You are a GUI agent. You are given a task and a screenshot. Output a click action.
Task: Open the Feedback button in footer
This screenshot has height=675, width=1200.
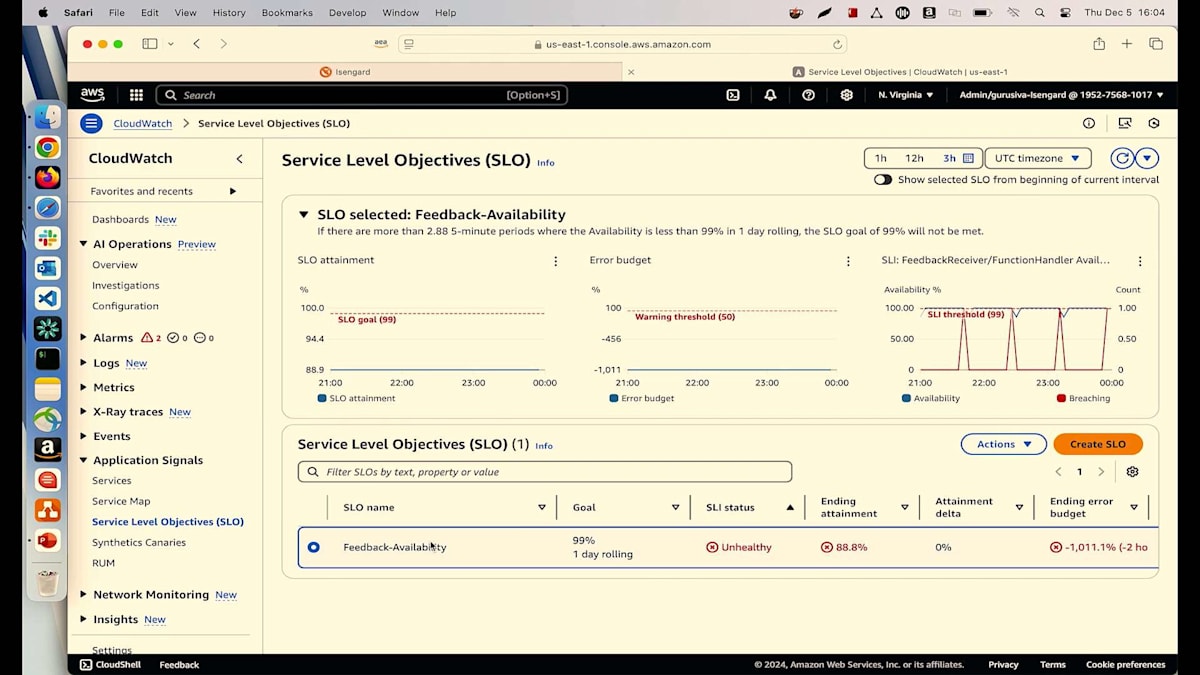pyautogui.click(x=179, y=664)
